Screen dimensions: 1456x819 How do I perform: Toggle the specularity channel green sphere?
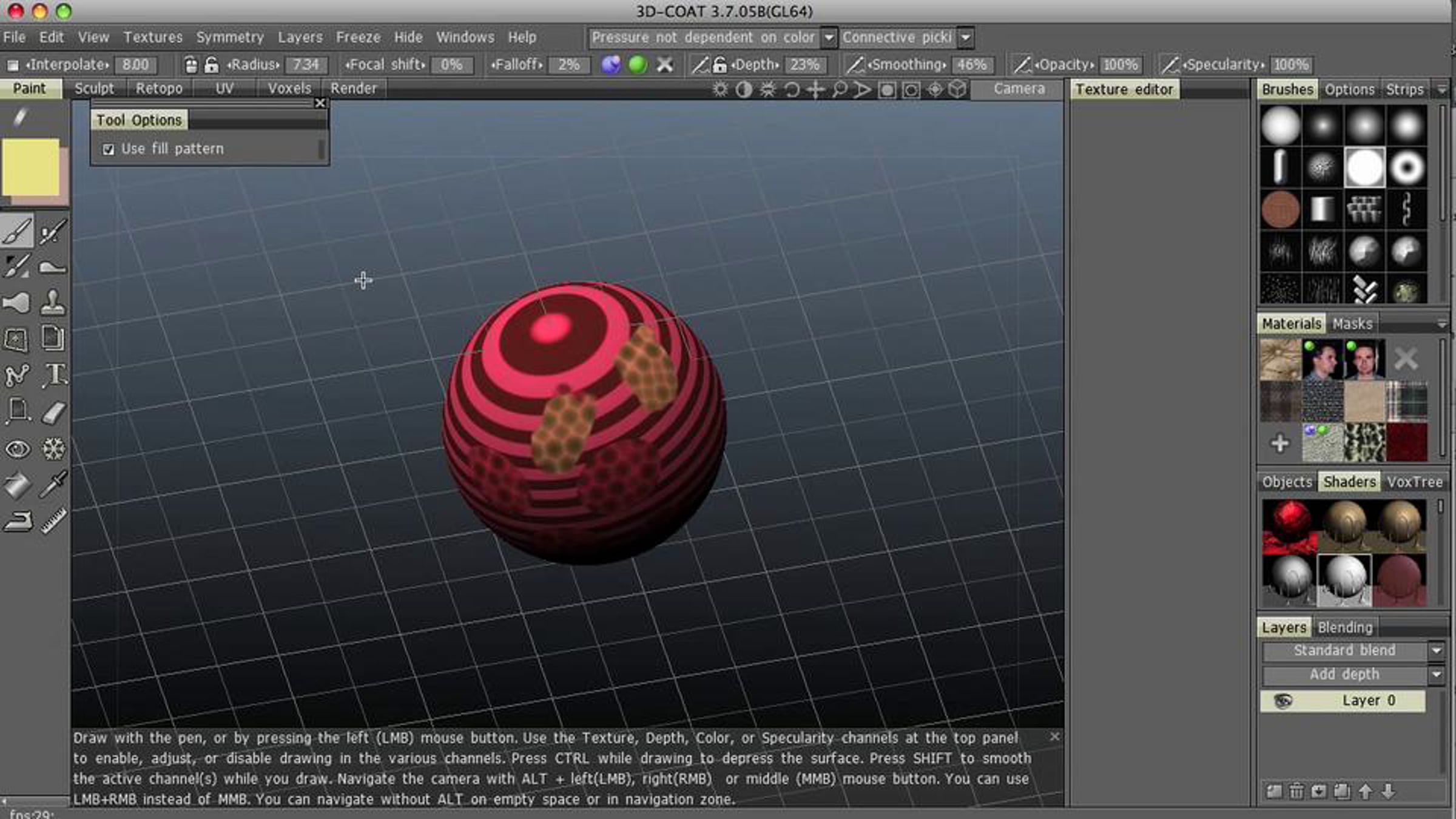(x=638, y=65)
